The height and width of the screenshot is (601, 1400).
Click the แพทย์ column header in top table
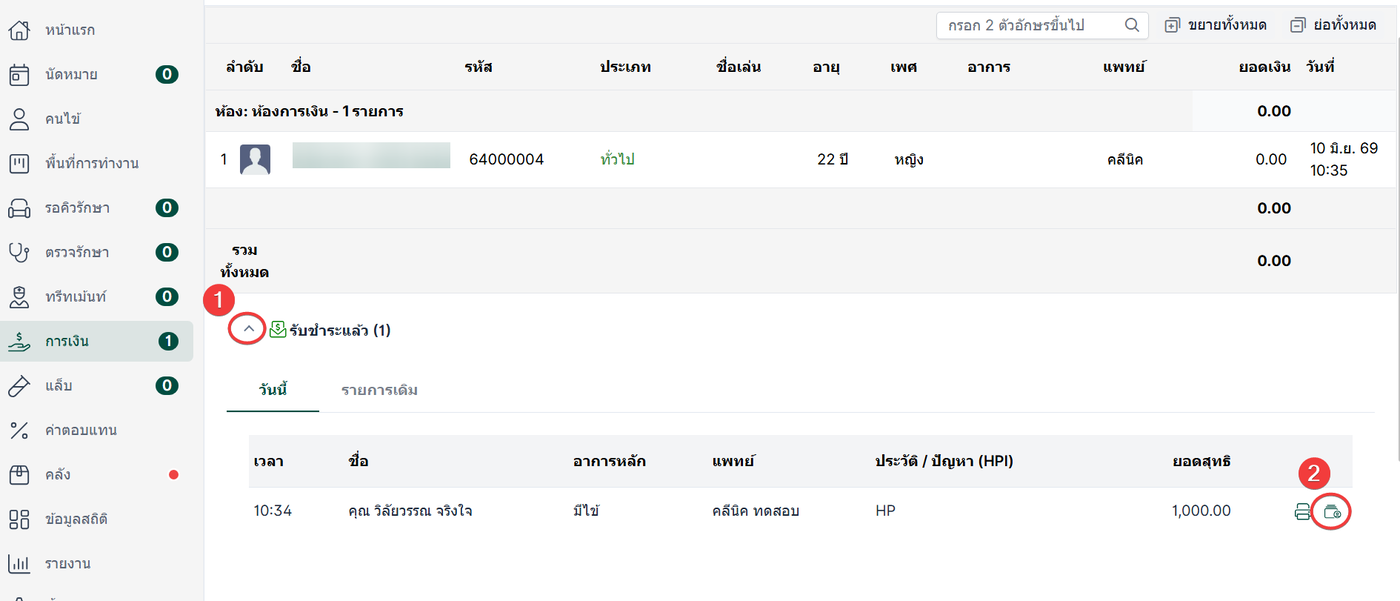[1124, 67]
